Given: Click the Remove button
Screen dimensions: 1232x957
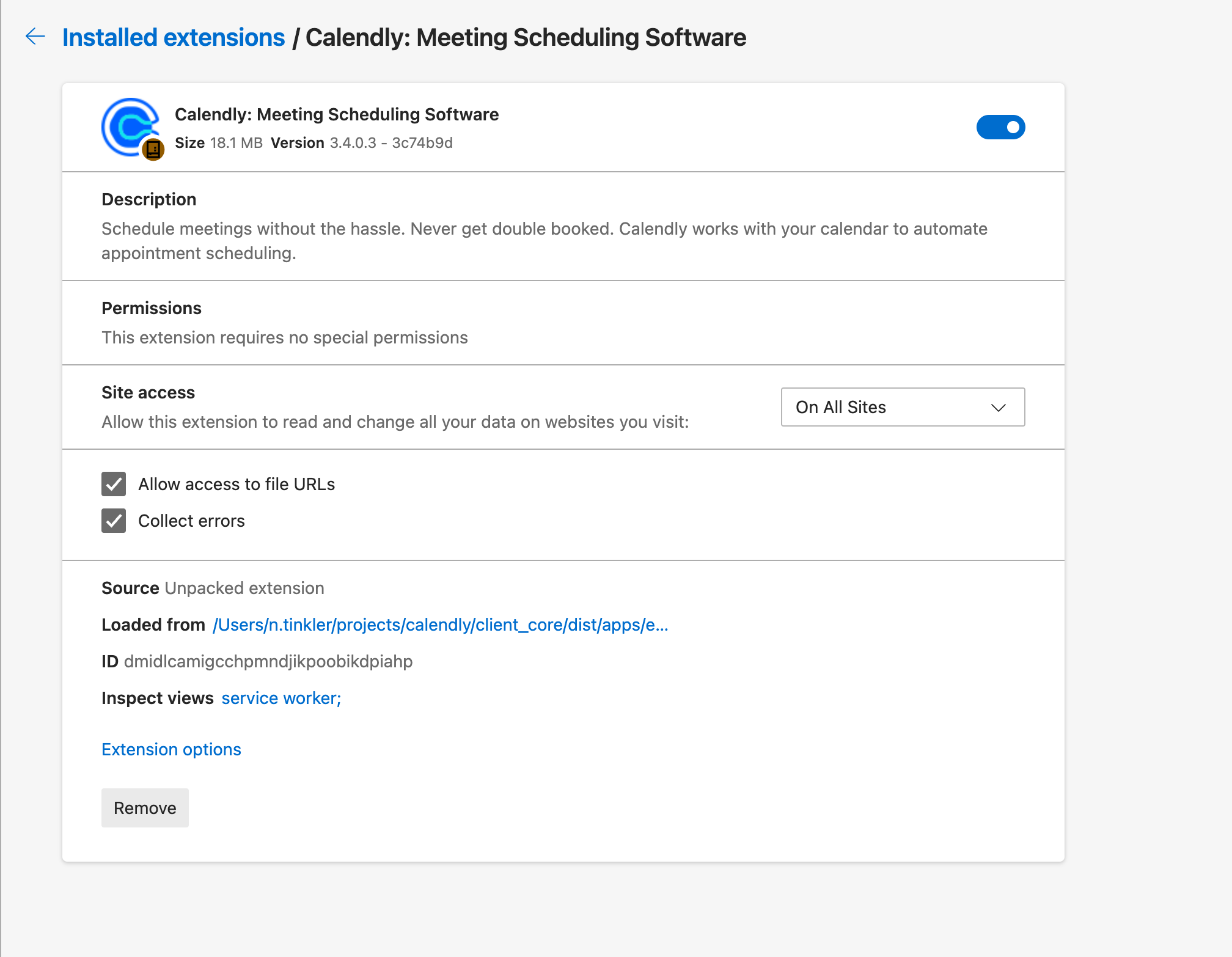Looking at the screenshot, I should click(x=145, y=808).
